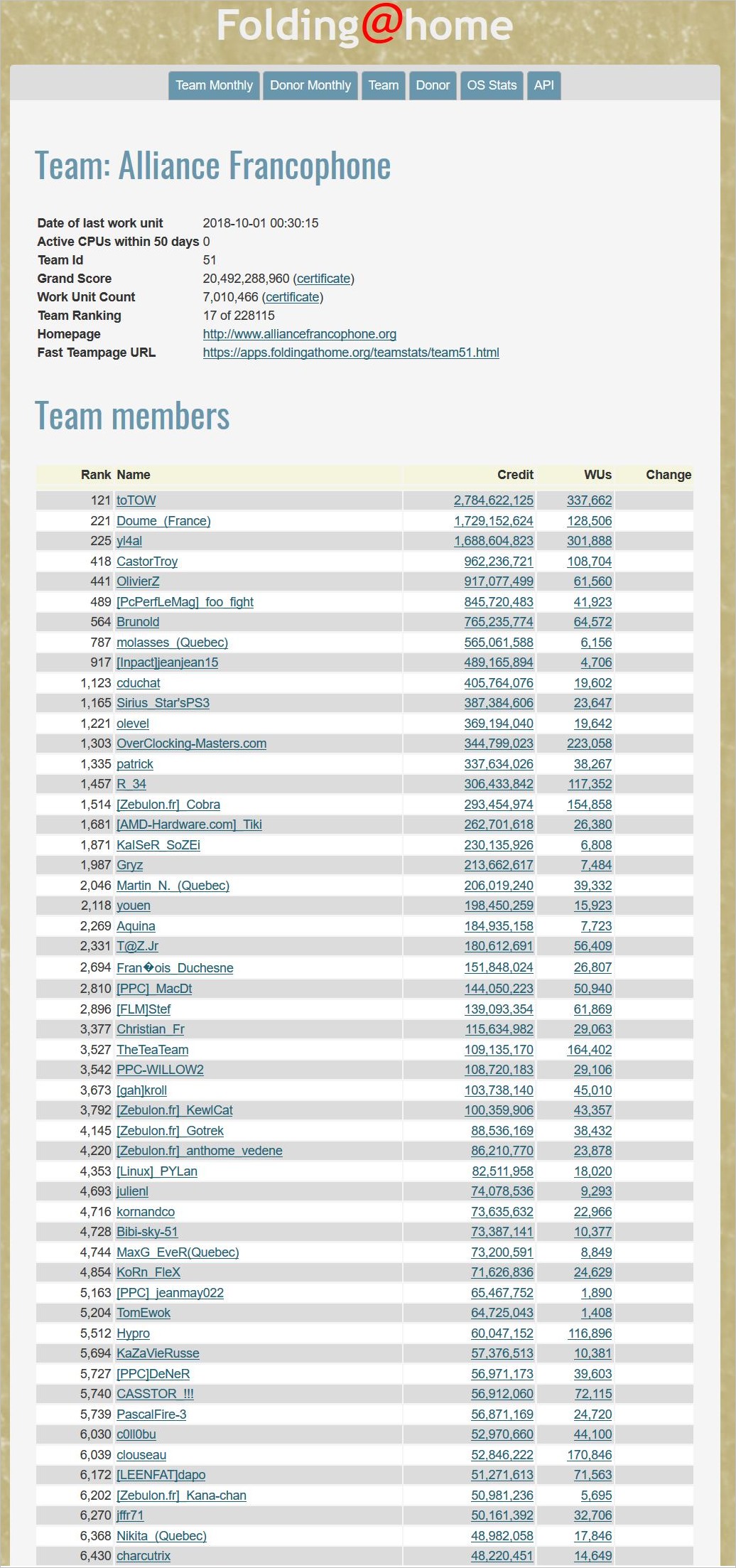The height and width of the screenshot is (1568, 736).
Task: Select the Team navigation tab
Action: pyautogui.click(x=384, y=85)
